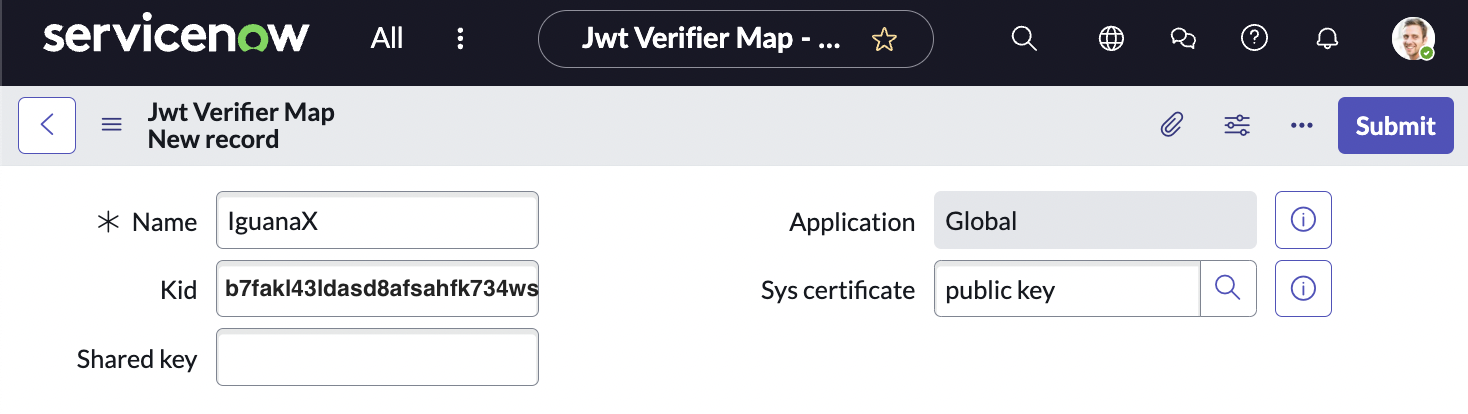
Task: Open the global search magnifier
Action: click(x=1023, y=39)
